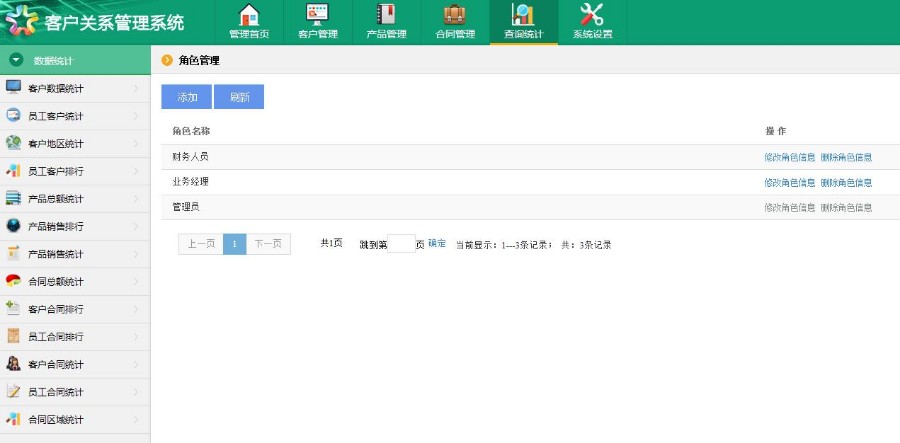This screenshot has height=443, width=900.
Task: Click the 刷新 button
Action: 239,97
